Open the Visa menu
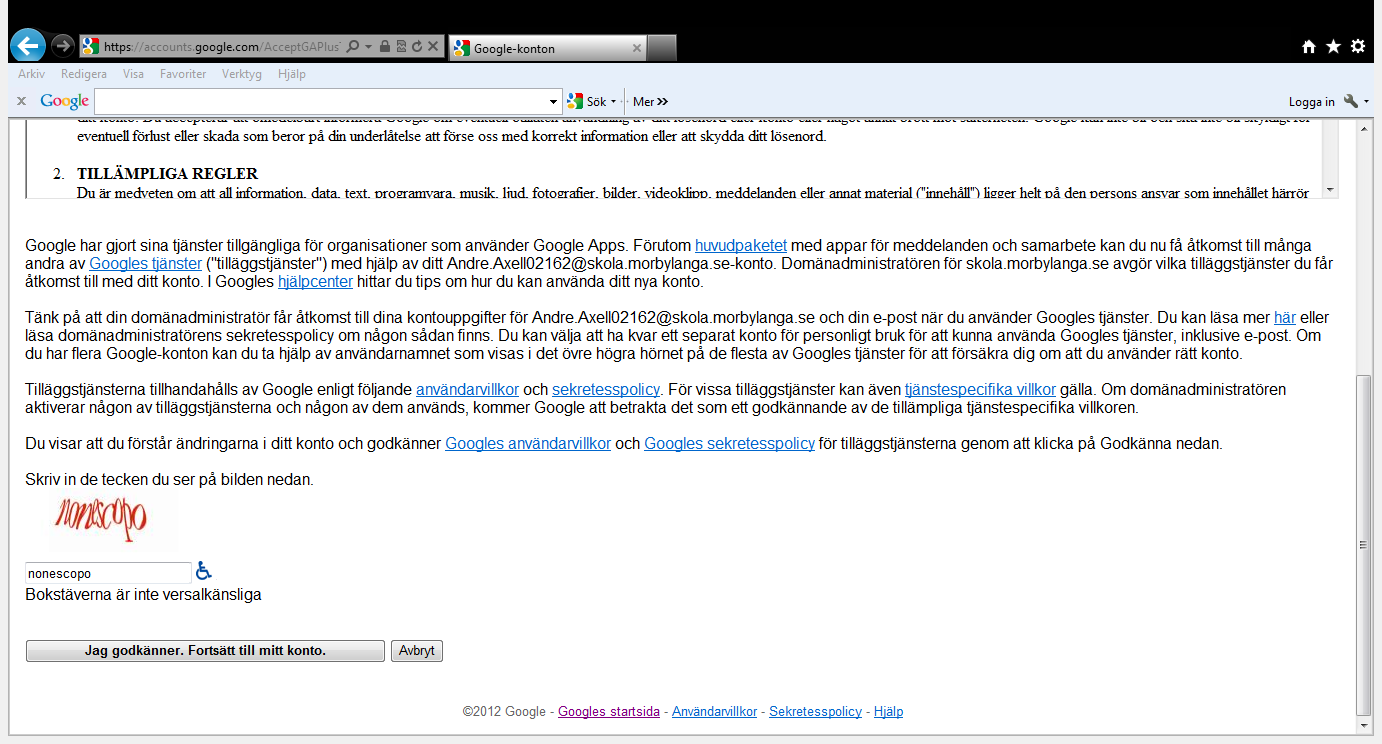Screen dimensions: 1382x744 point(133,74)
